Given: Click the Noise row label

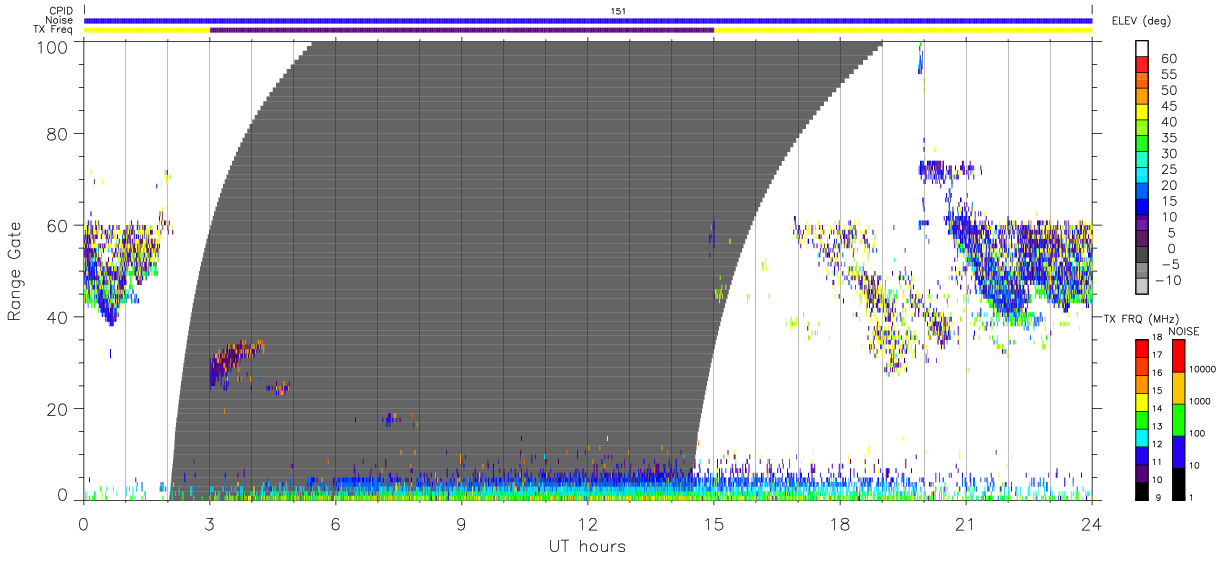Looking at the screenshot, I should click(x=60, y=20).
